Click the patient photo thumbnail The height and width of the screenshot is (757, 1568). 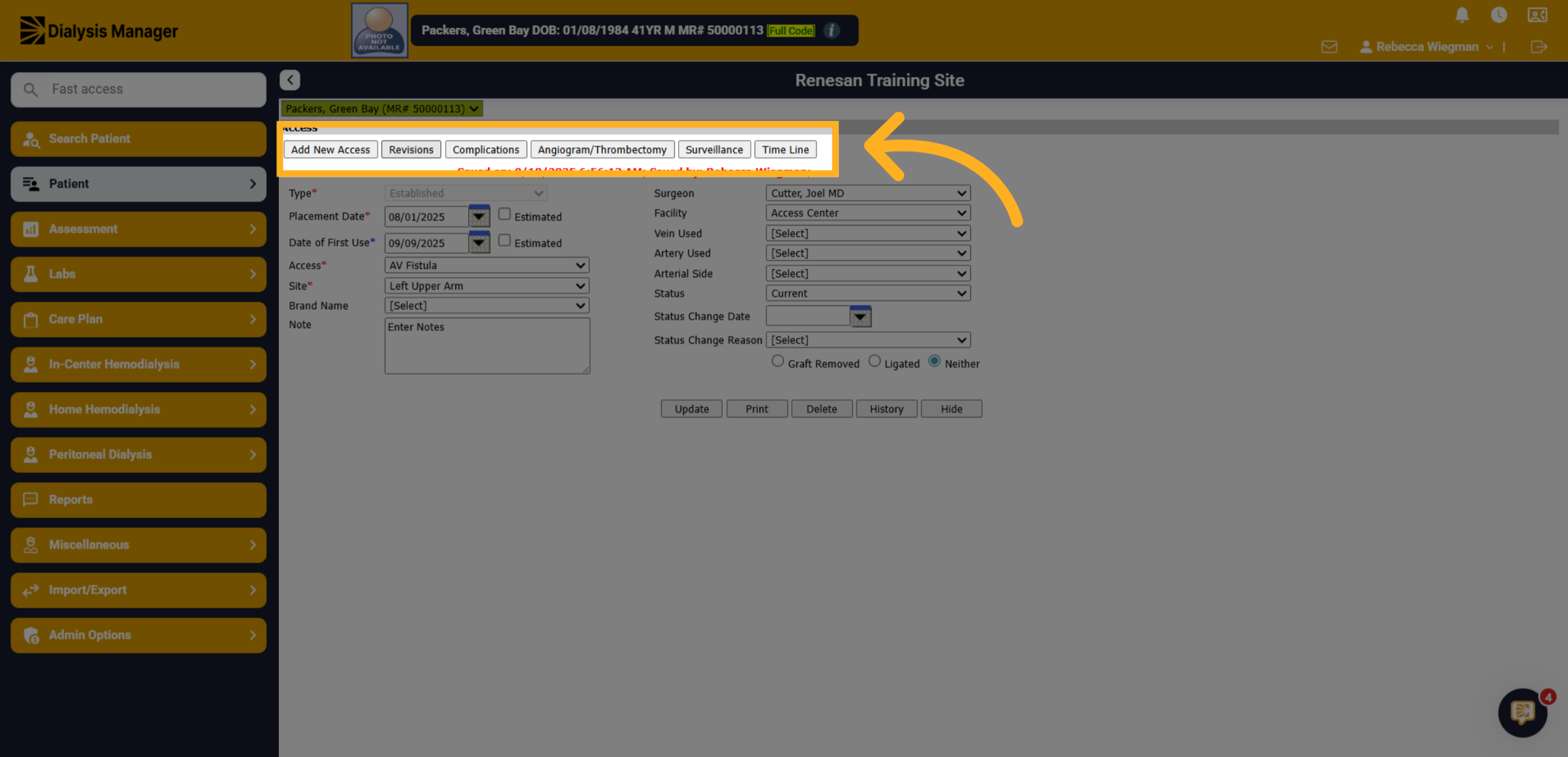pyautogui.click(x=380, y=31)
